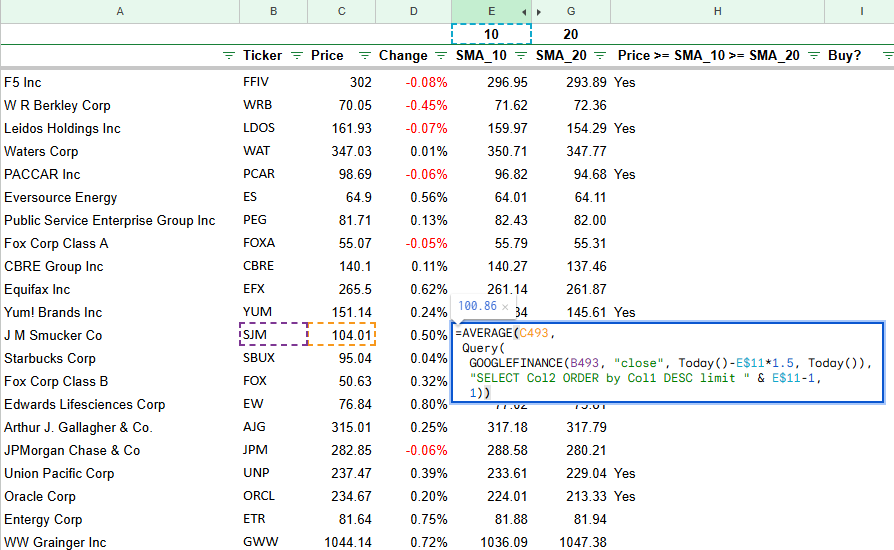Click the Yum! Brands Inc cell

(x=120, y=312)
